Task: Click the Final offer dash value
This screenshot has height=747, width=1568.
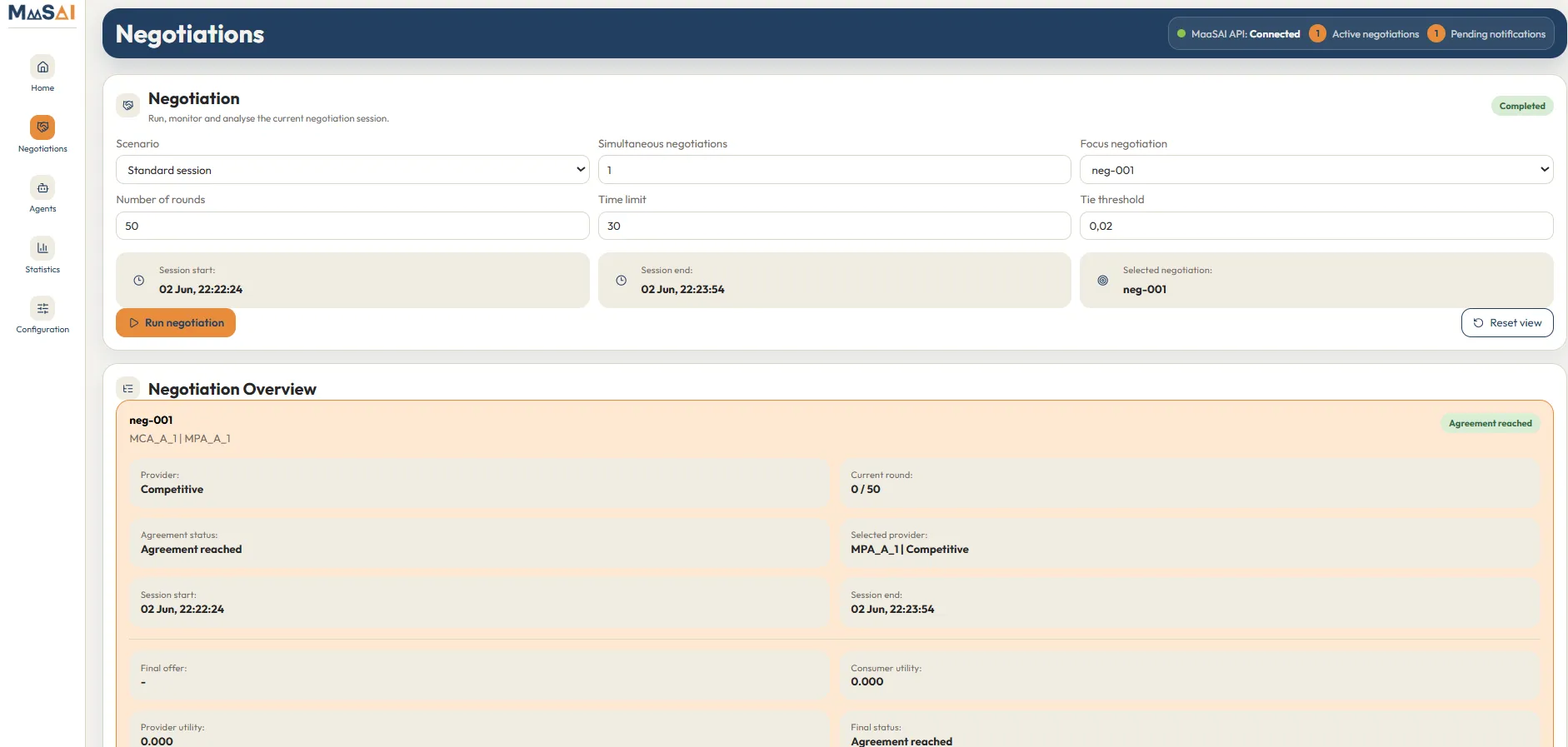Action: point(143,682)
